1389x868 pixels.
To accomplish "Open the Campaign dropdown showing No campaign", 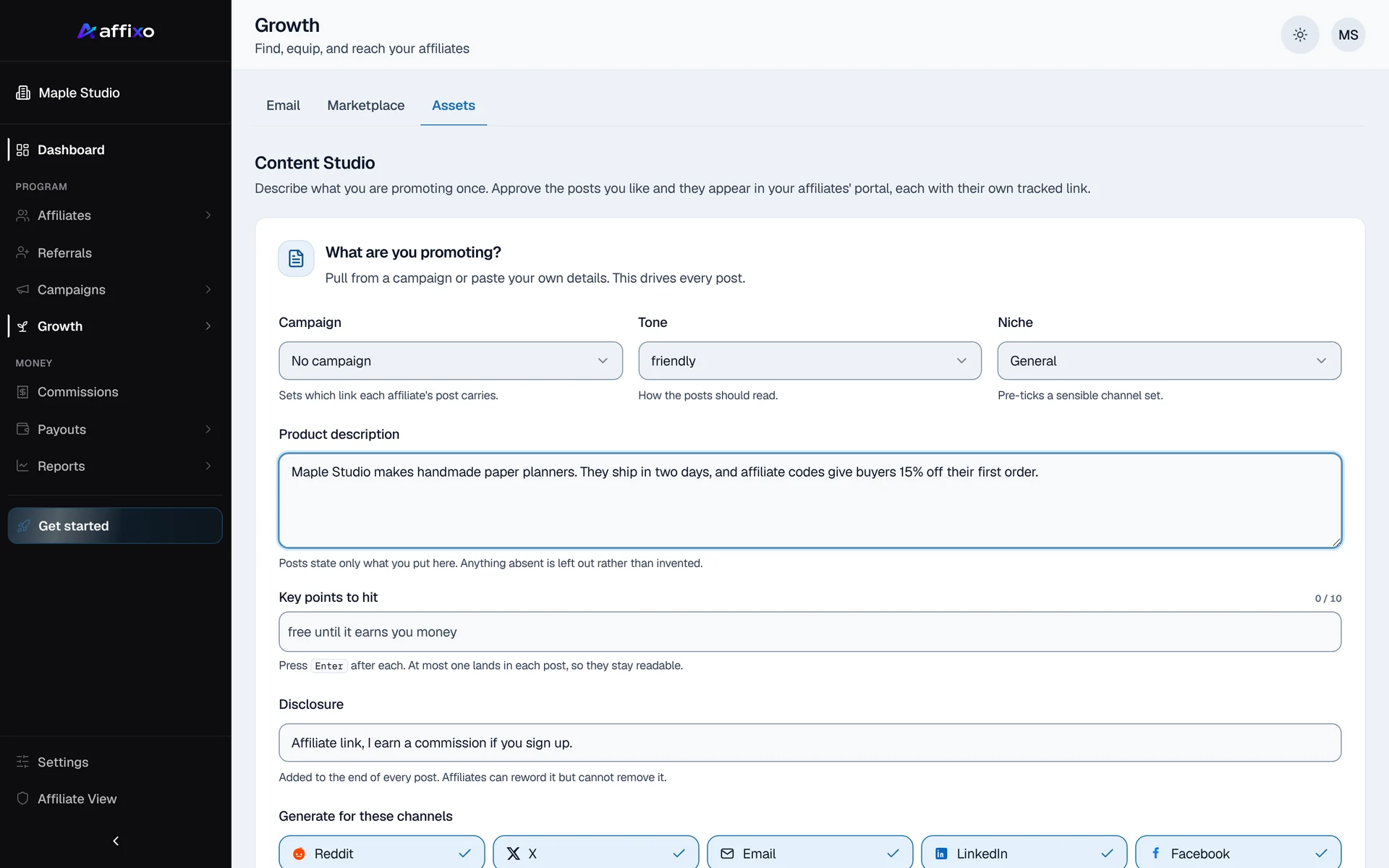I will pos(451,361).
